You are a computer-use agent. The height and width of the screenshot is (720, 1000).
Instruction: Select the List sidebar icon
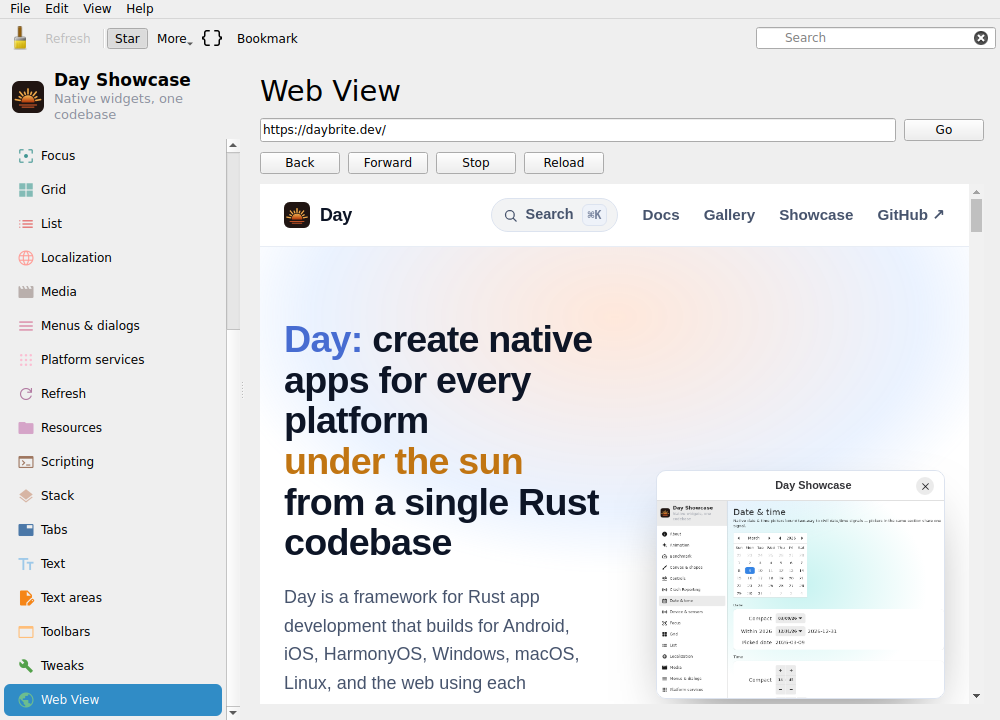tap(26, 224)
